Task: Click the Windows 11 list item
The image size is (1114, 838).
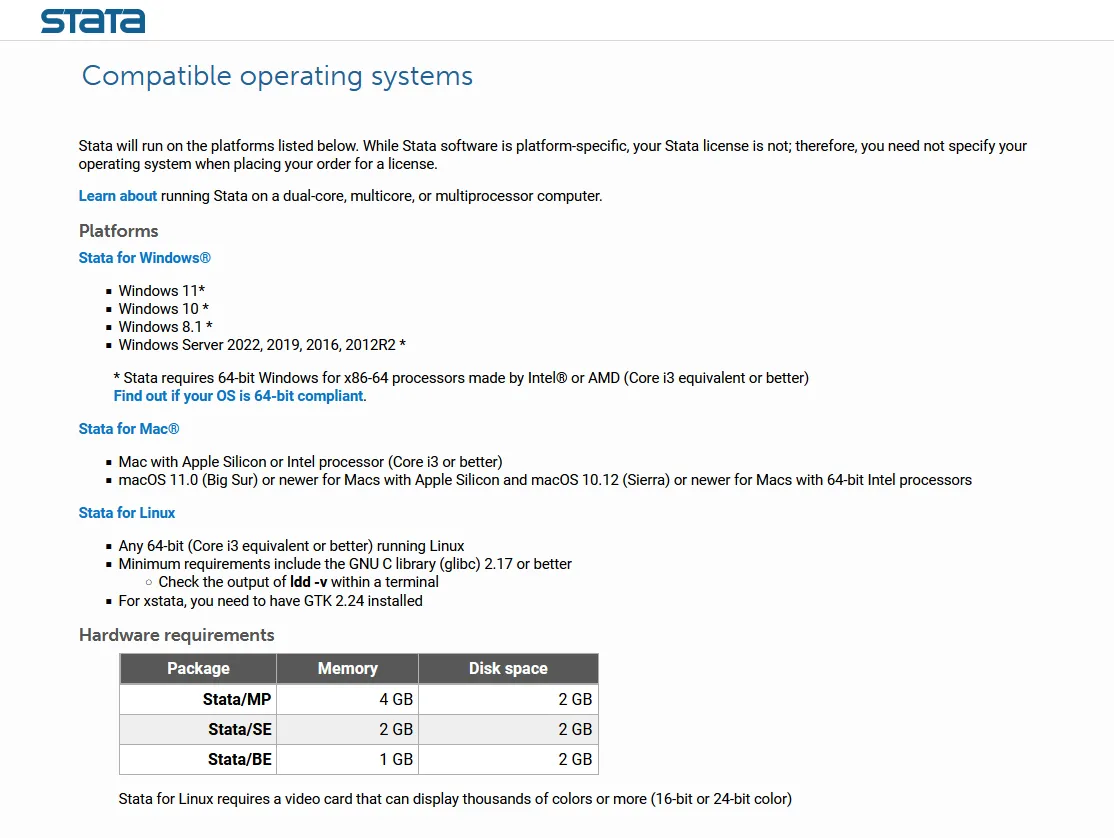Action: click(162, 290)
